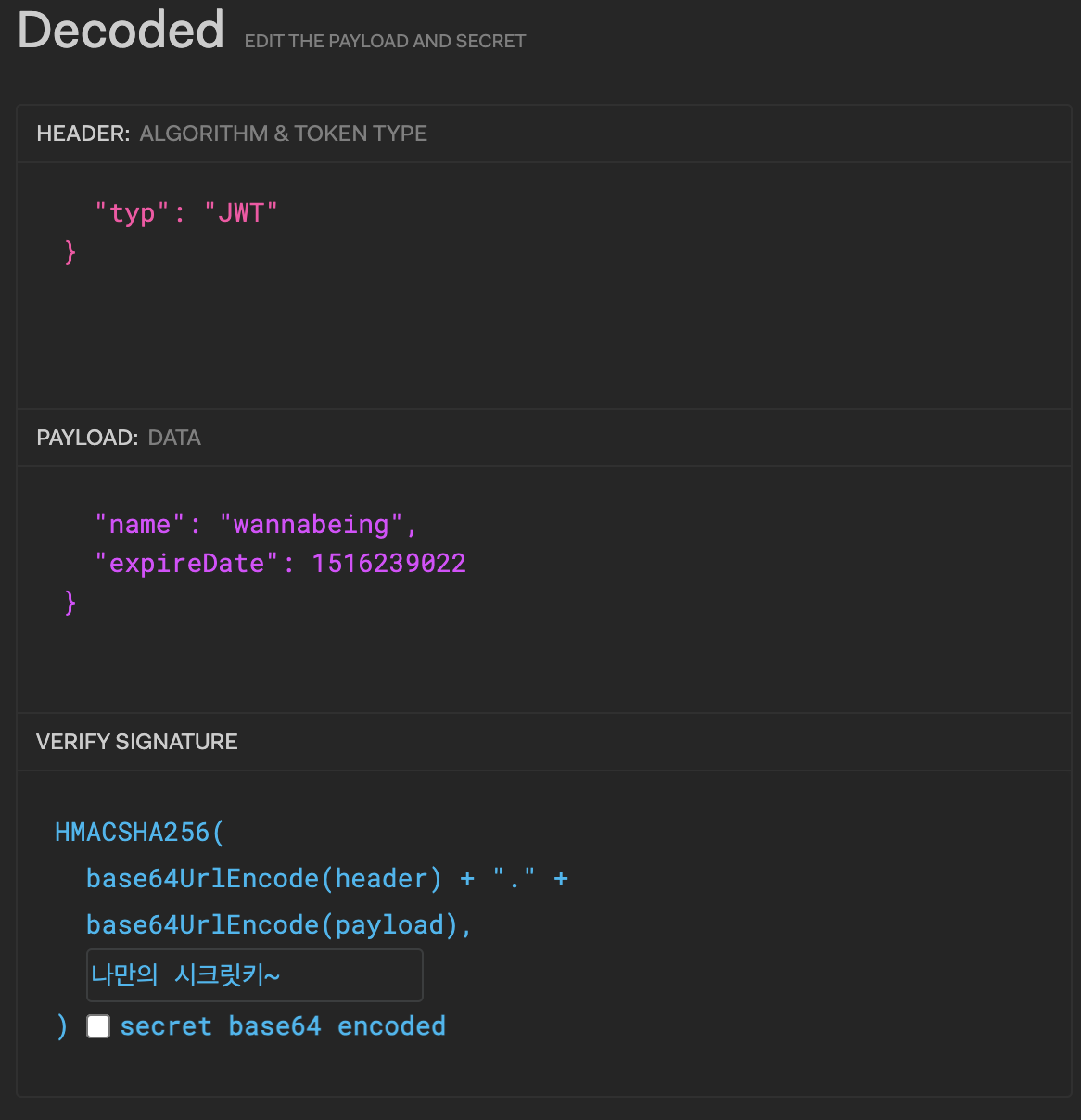Image resolution: width=1081 pixels, height=1120 pixels.
Task: Click the "secret base64 encoded" label text
Action: click(x=283, y=1026)
